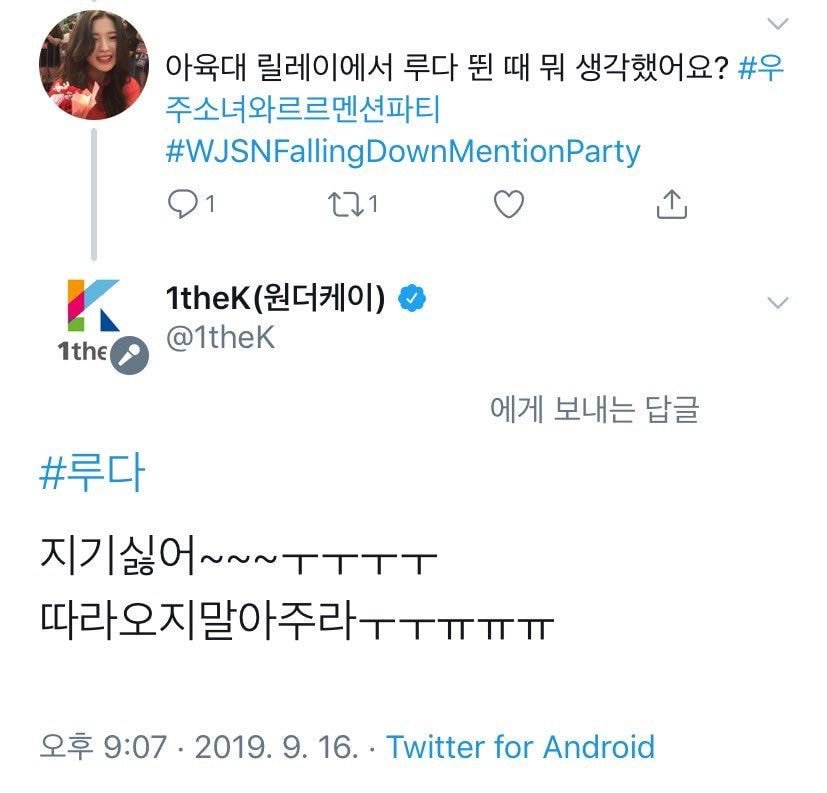This screenshot has width=827, height=793.
Task: Expand the top tweet's chevron menu
Action: coord(777,23)
